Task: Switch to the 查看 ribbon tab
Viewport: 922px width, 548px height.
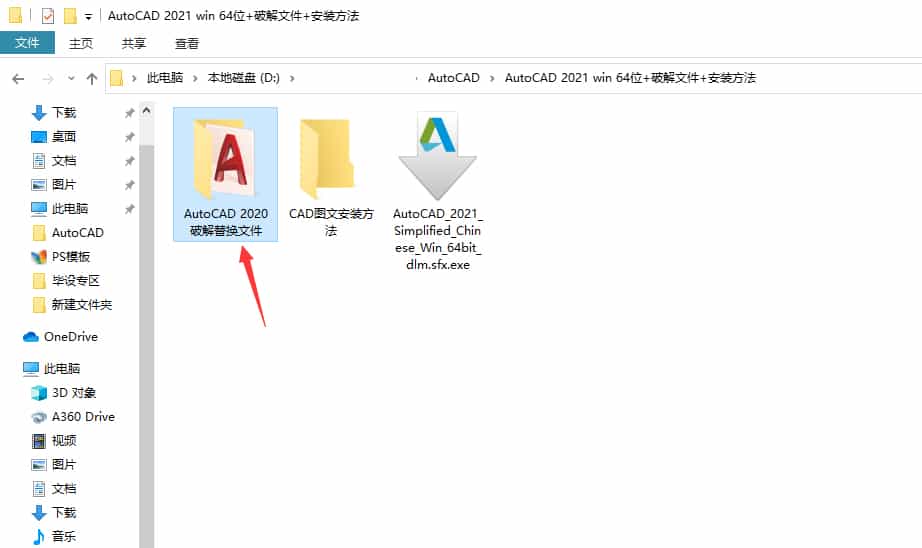Action: tap(187, 43)
